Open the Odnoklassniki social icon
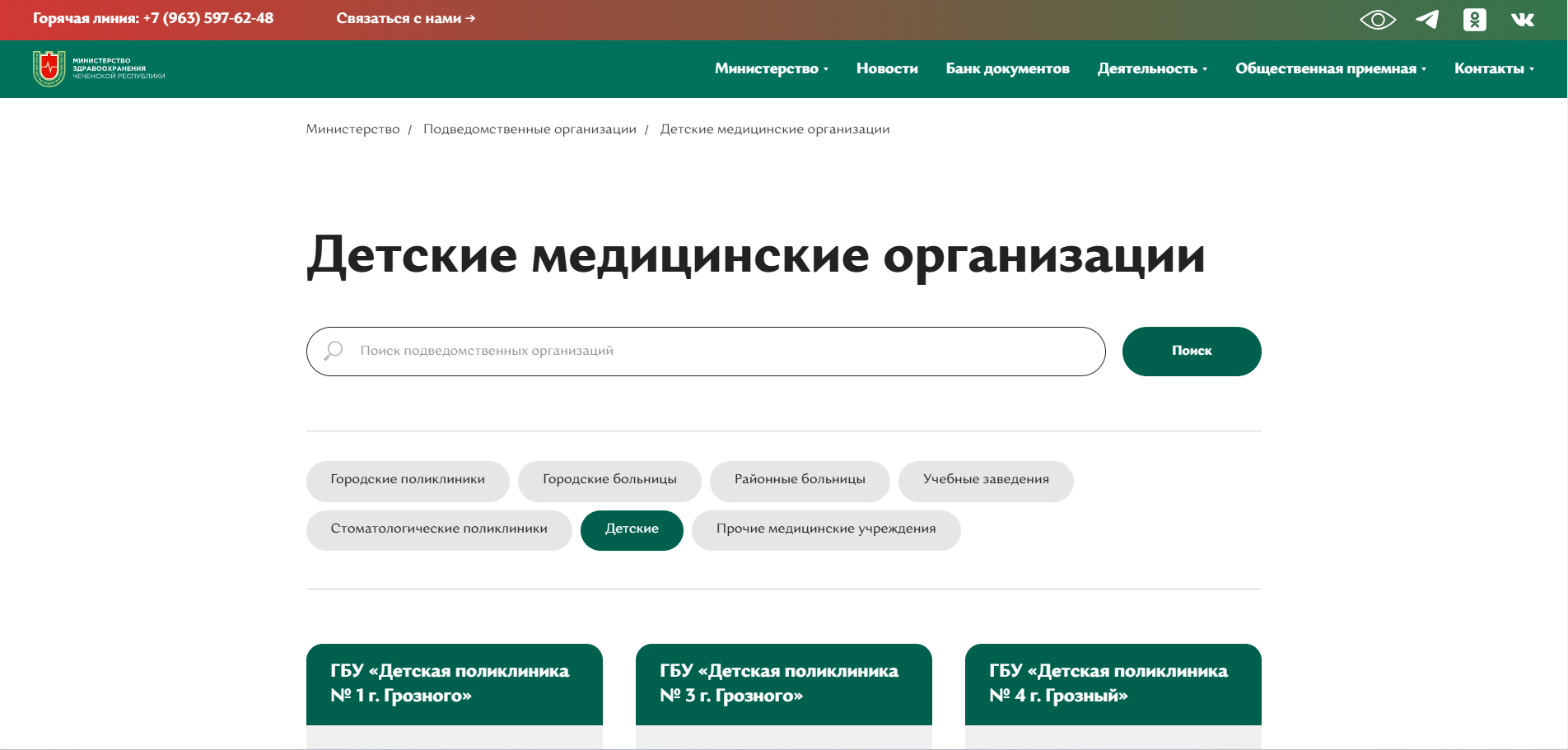The width and height of the screenshot is (1568, 750). (x=1475, y=20)
